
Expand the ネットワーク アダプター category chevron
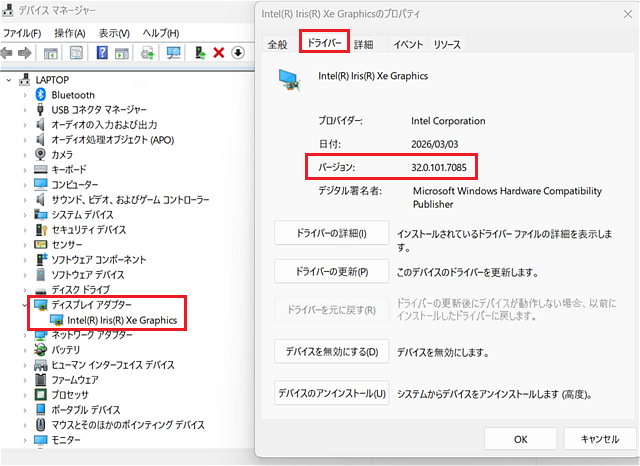pyautogui.click(x=25, y=335)
